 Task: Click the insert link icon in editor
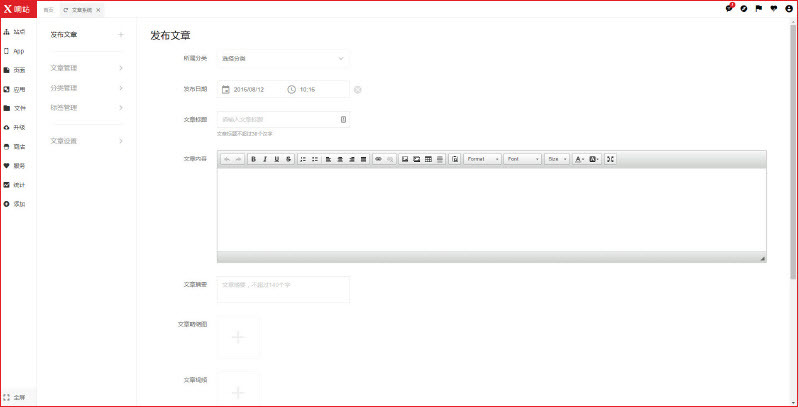(378, 159)
